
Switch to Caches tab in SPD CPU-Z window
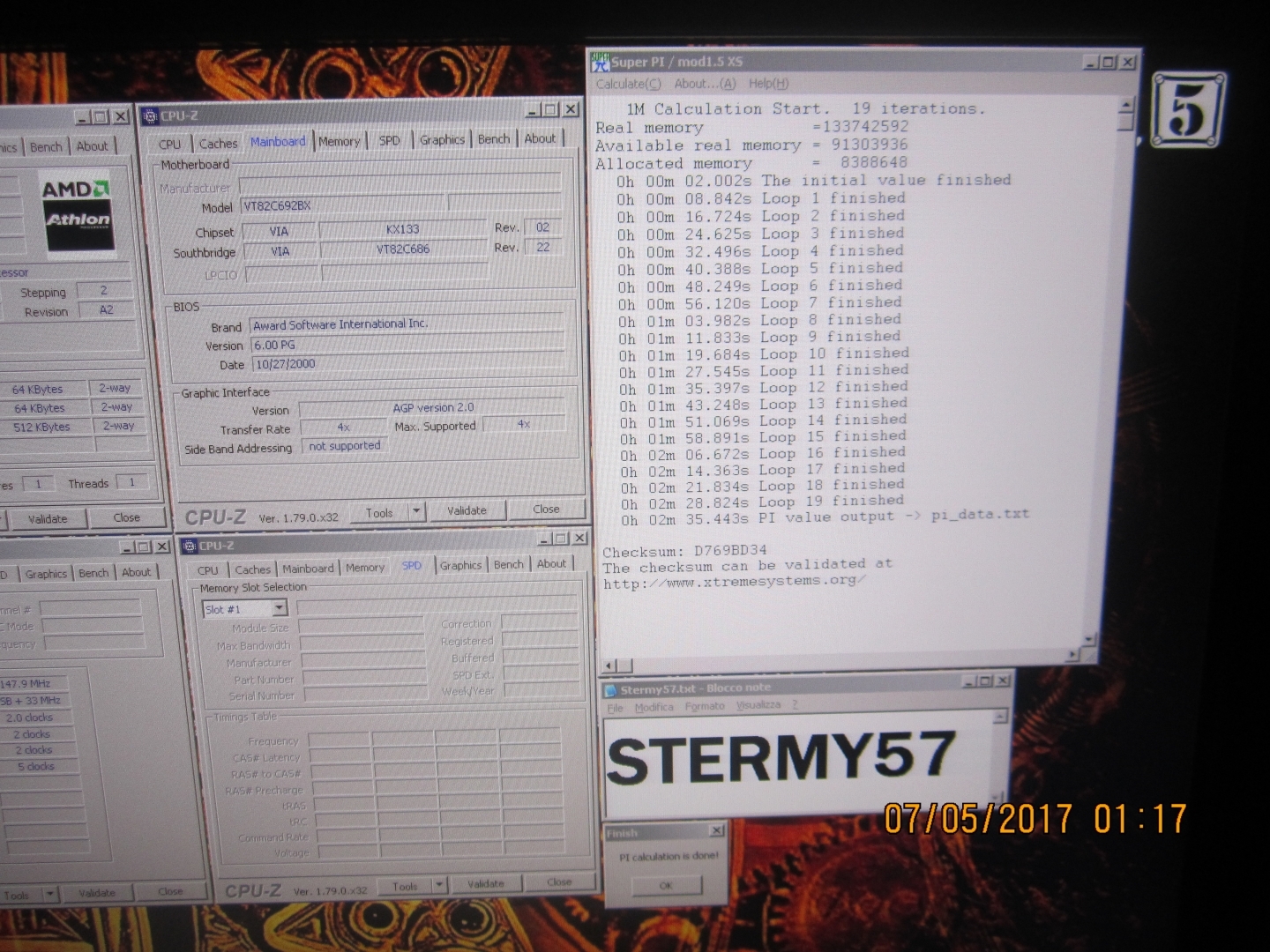pos(253,569)
